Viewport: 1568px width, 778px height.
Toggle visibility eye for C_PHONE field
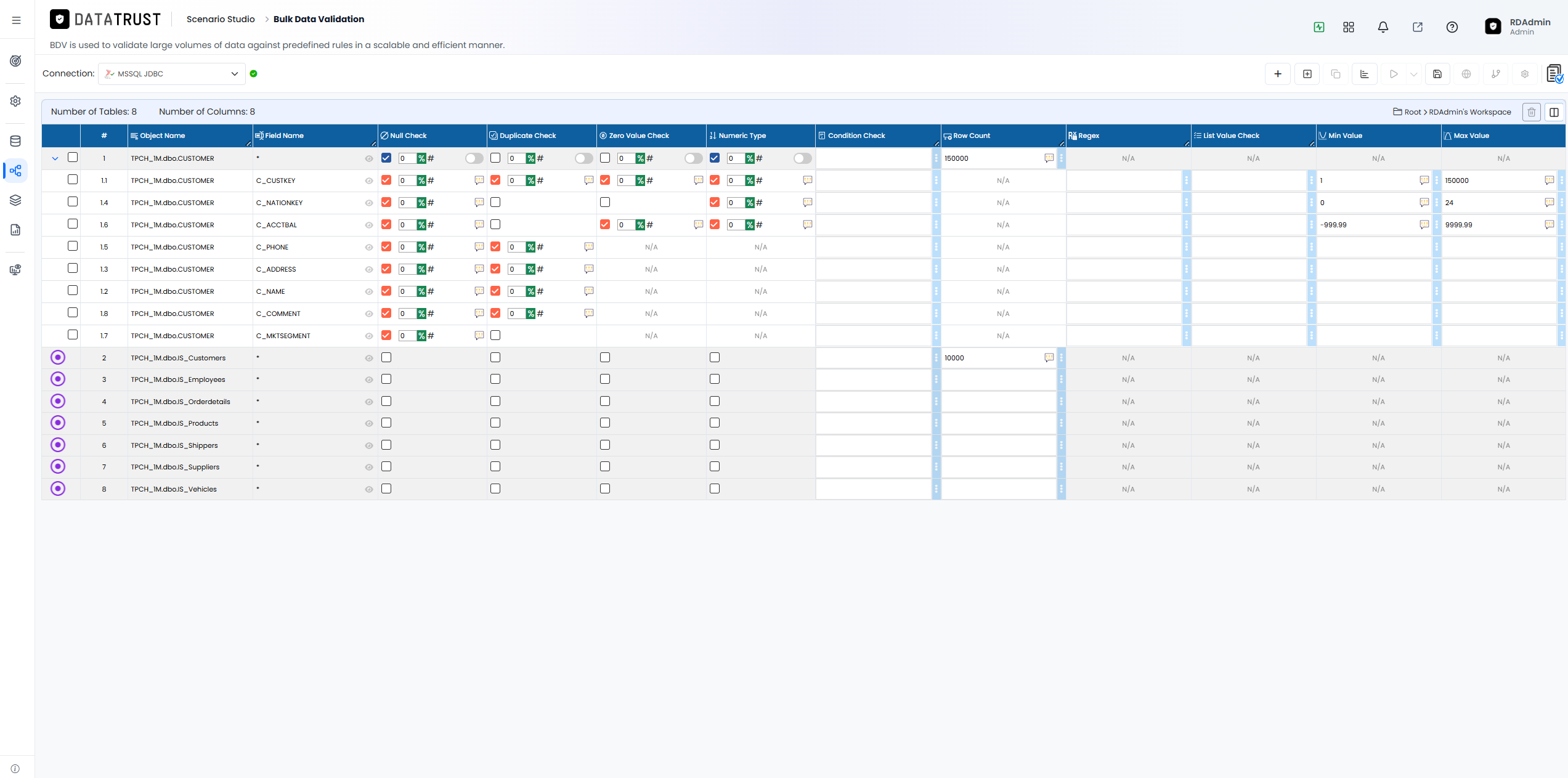click(x=369, y=247)
